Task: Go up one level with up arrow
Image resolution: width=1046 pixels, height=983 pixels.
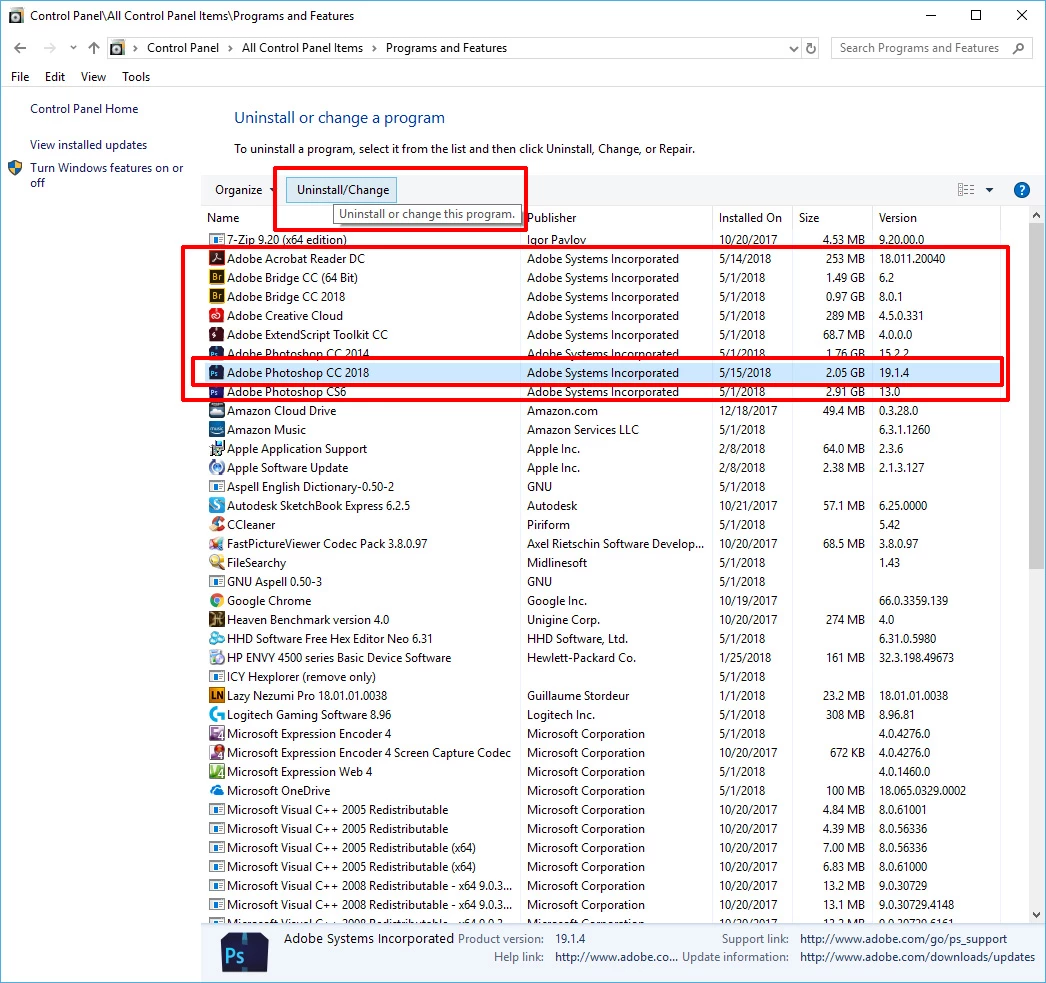Action: 93,48
